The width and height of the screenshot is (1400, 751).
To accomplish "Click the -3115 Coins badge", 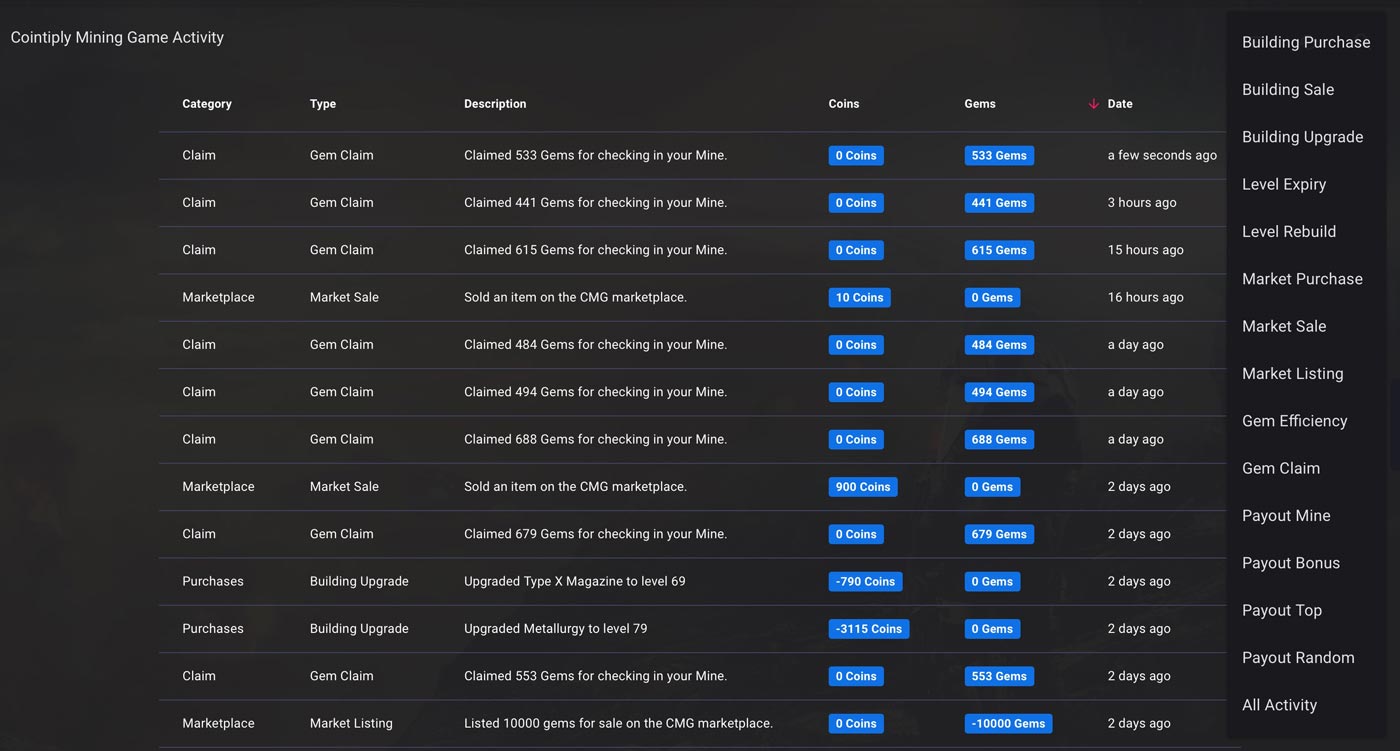I will coord(869,629).
